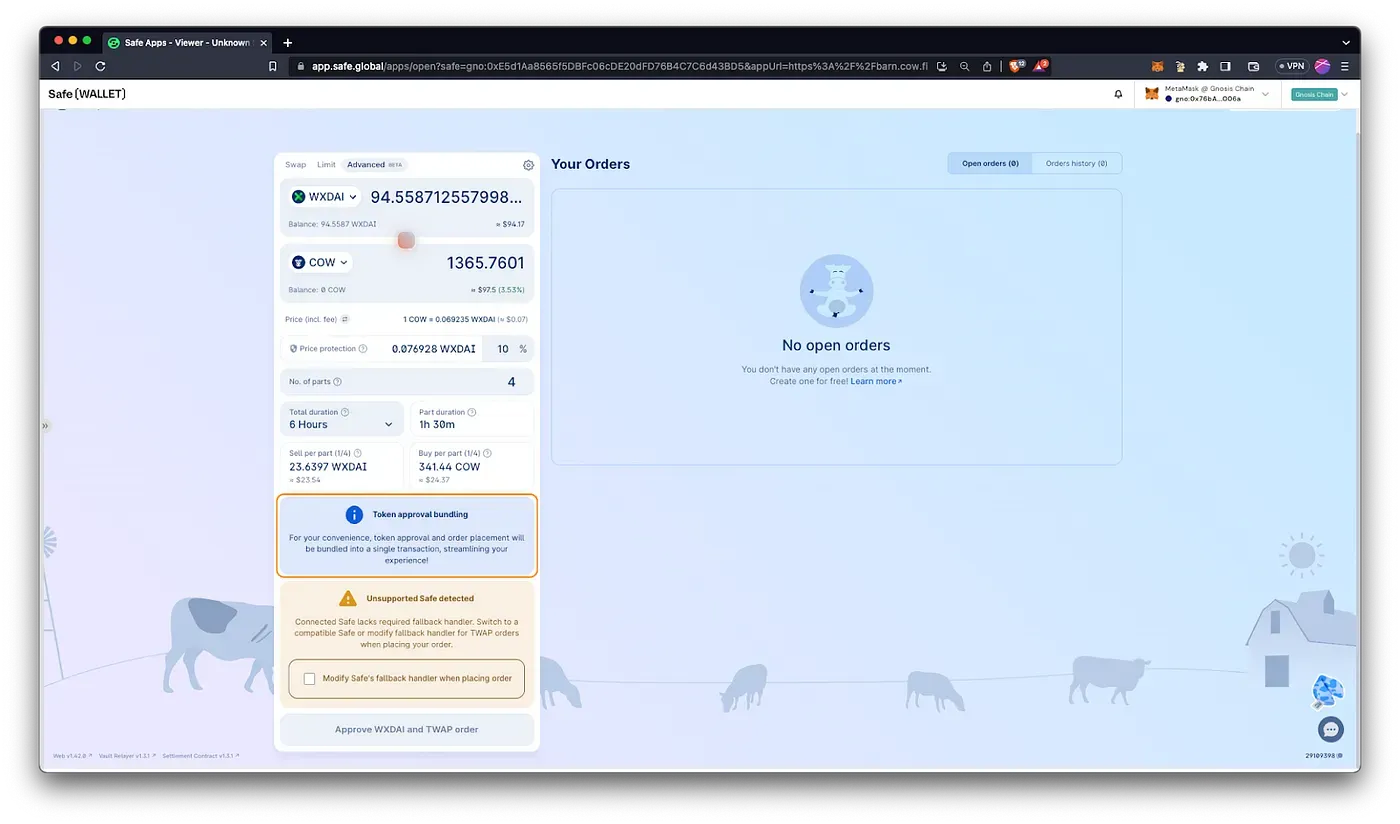The image size is (1400, 824).
Task: Click the Brave Shields lion icon
Action: coord(1015,66)
